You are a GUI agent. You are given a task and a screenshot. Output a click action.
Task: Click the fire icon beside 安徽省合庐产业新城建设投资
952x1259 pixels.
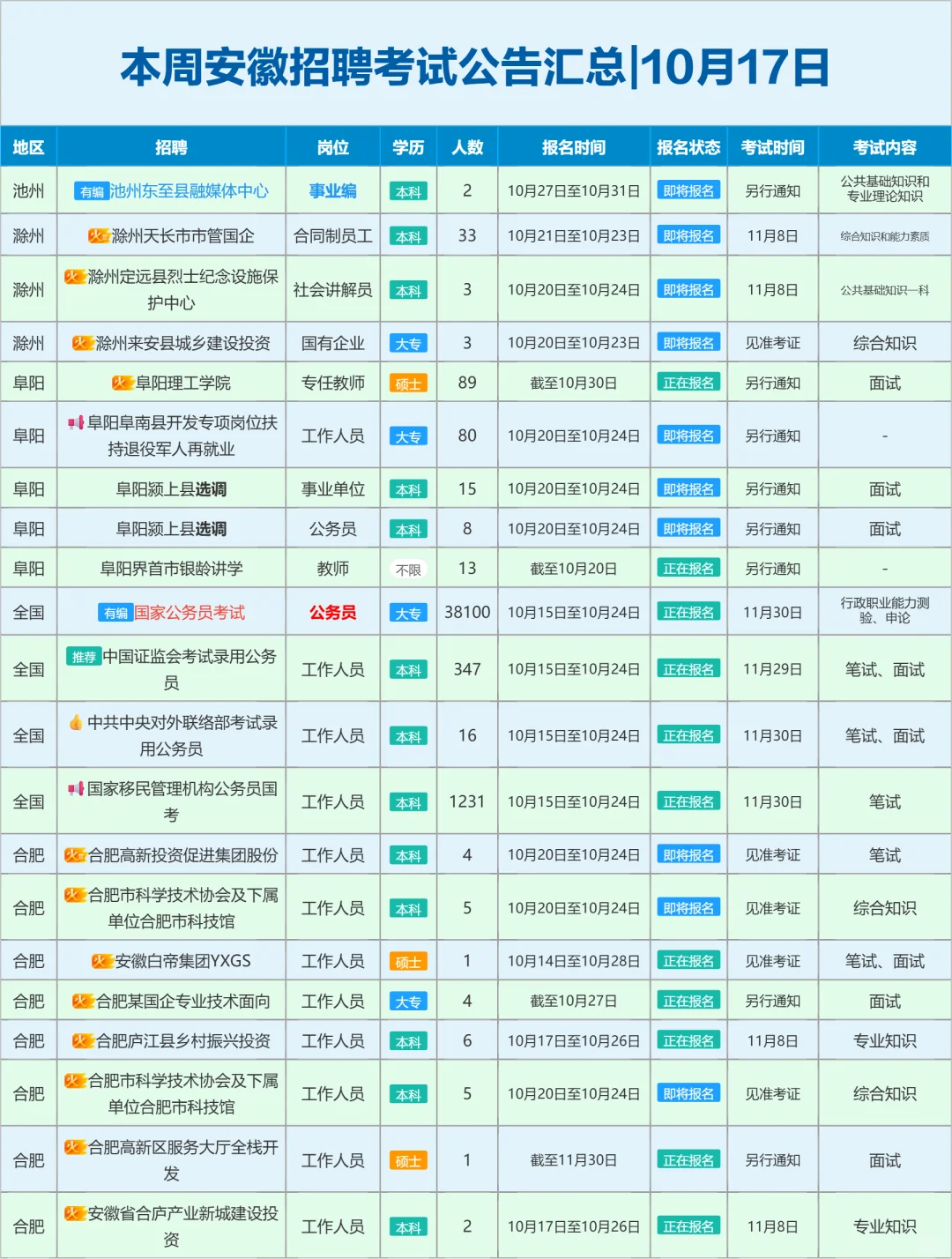coord(75,1213)
